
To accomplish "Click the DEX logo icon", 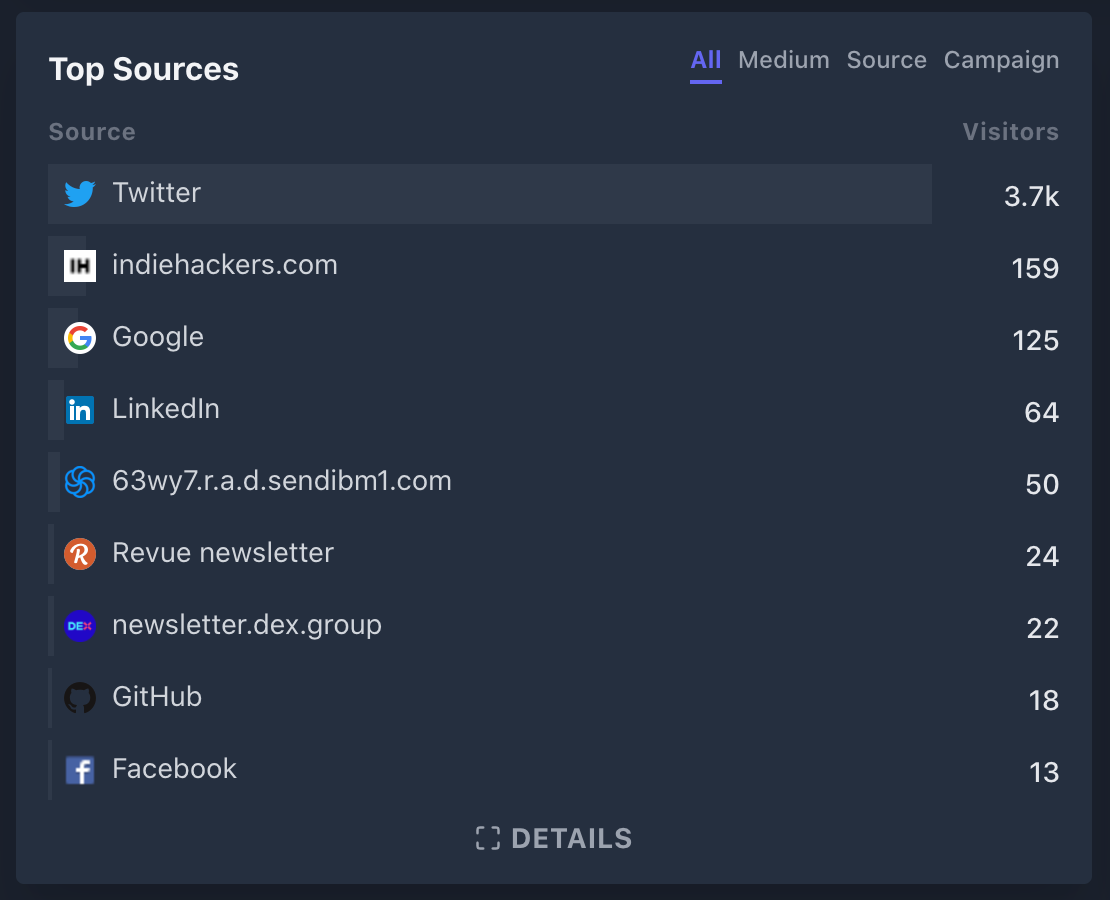I will pyautogui.click(x=80, y=626).
